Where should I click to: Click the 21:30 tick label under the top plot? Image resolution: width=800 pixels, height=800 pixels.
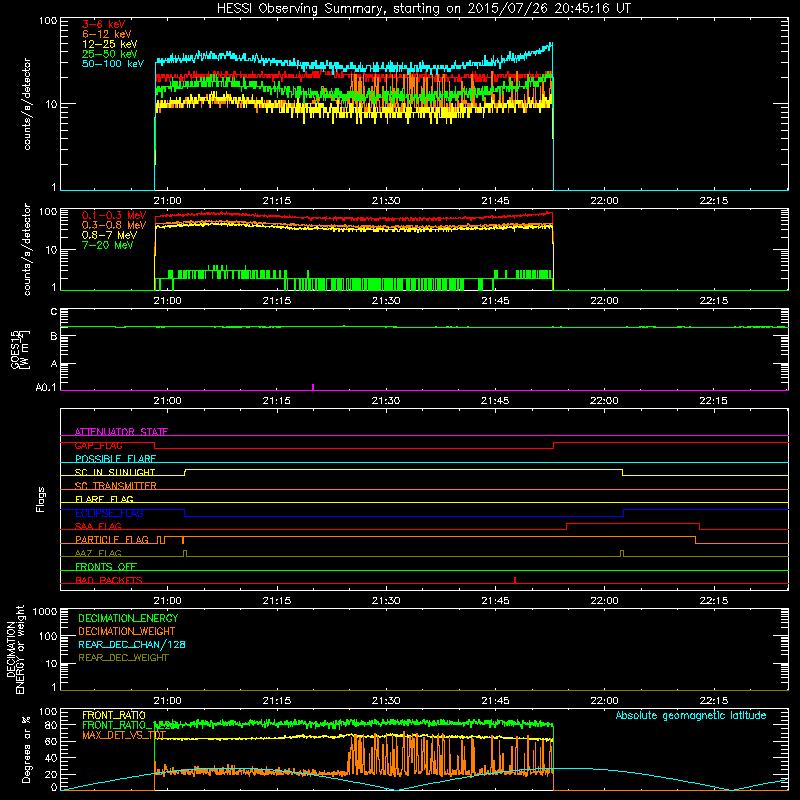click(x=386, y=201)
